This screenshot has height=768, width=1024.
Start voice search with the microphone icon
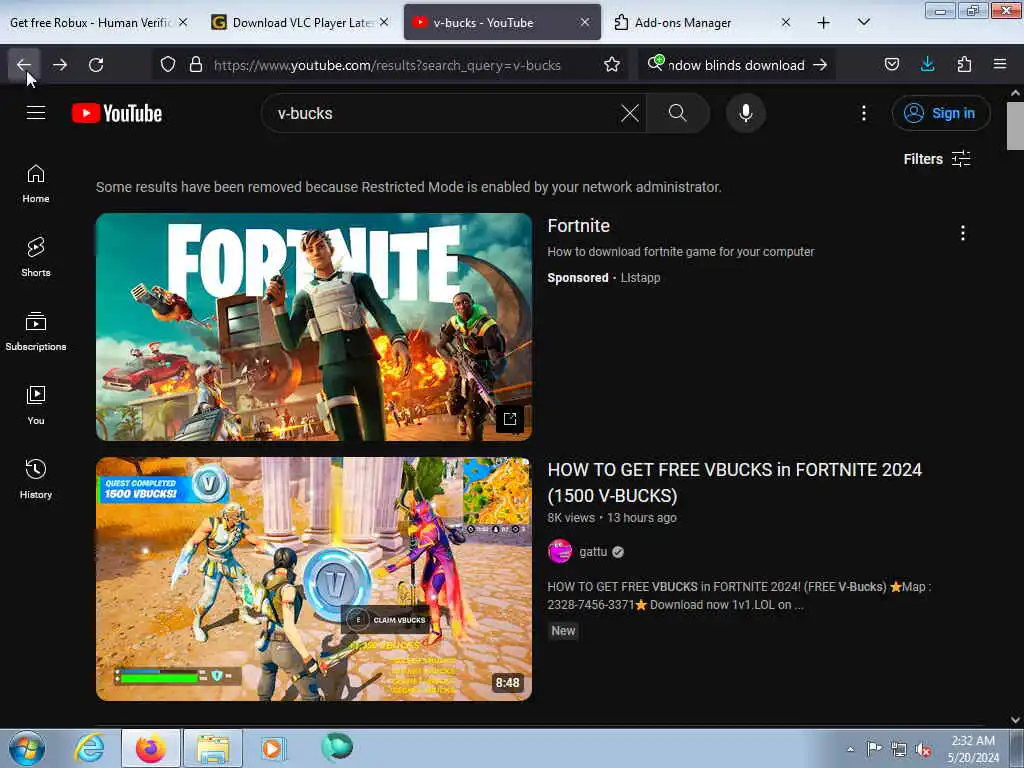tap(745, 113)
